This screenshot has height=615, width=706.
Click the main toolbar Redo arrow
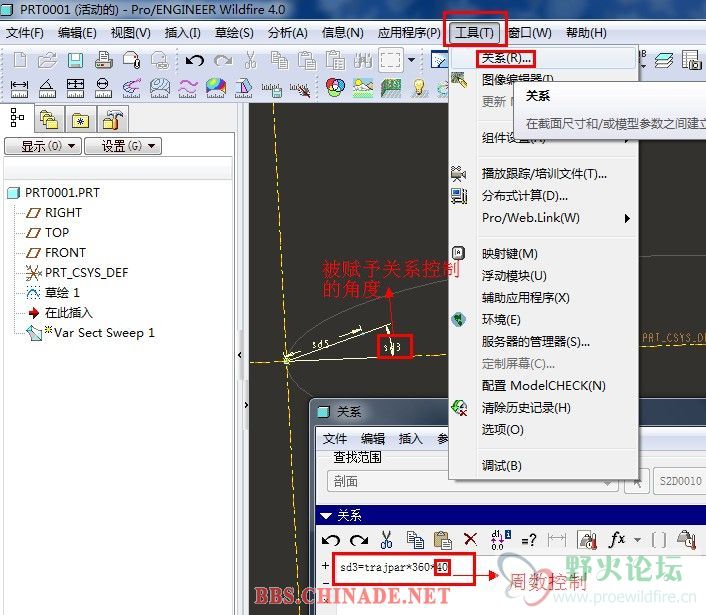223,60
